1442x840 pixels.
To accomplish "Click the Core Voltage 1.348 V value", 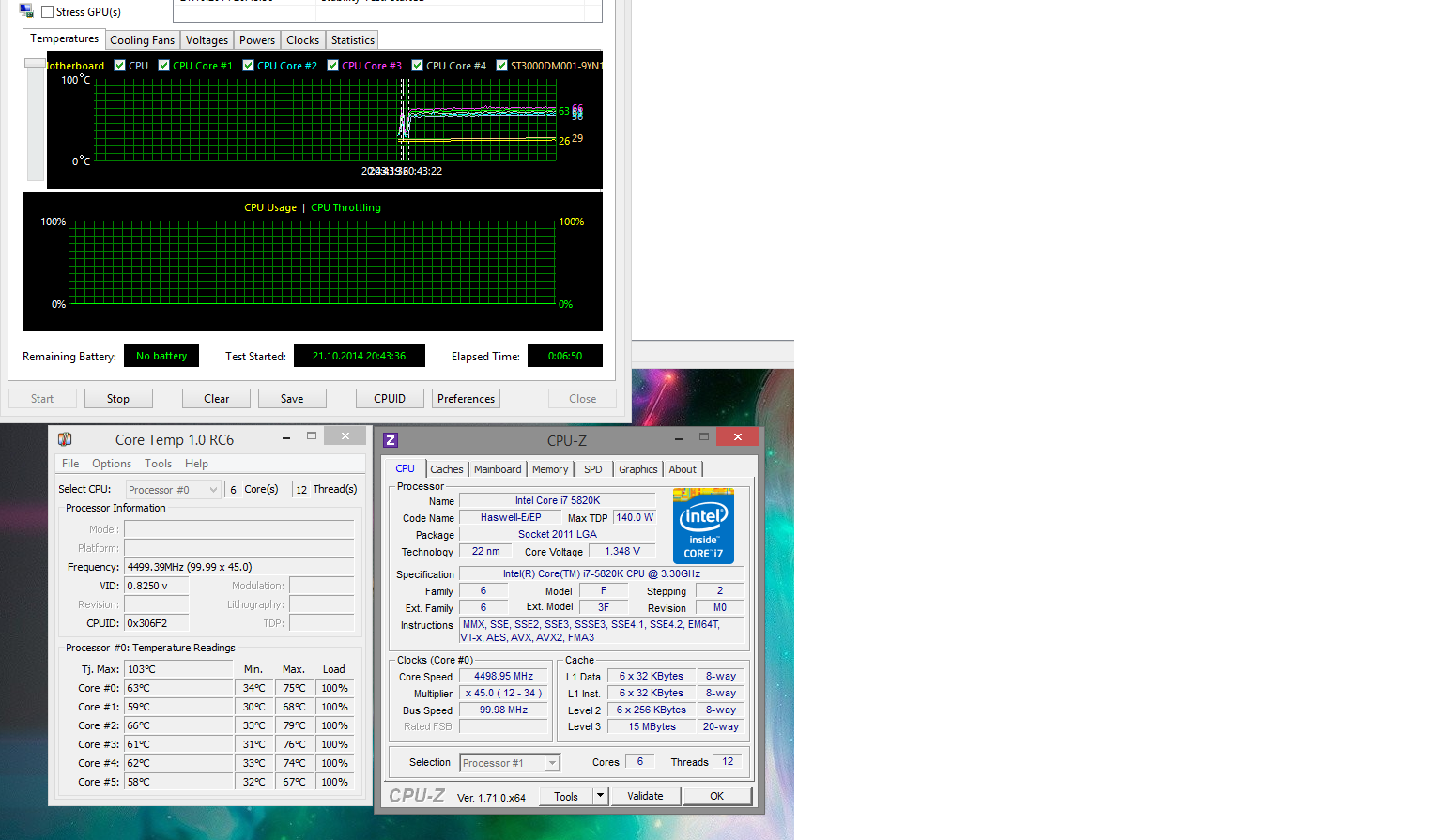I will pyautogui.click(x=622, y=551).
